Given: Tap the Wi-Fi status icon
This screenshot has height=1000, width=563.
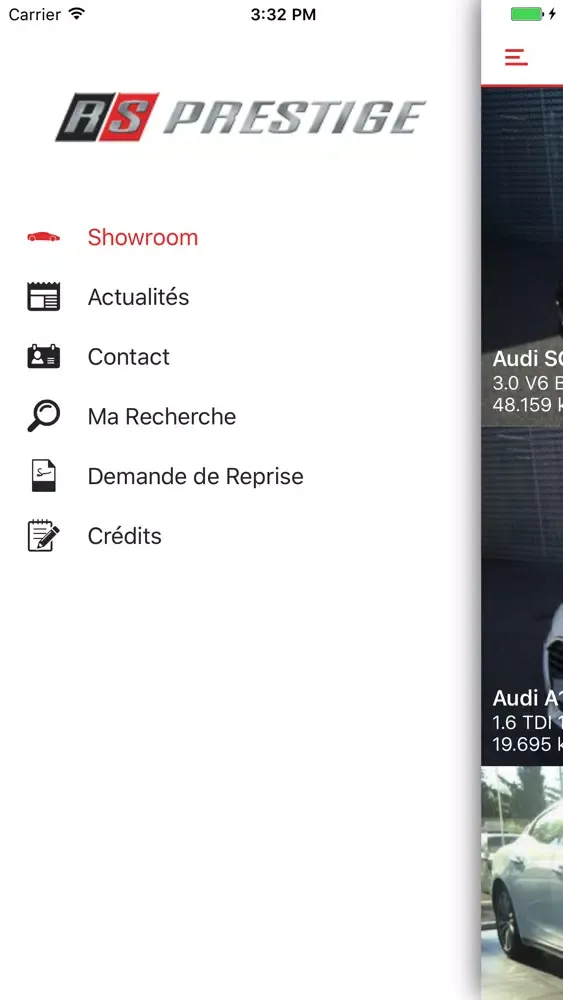Looking at the screenshot, I should point(77,13).
